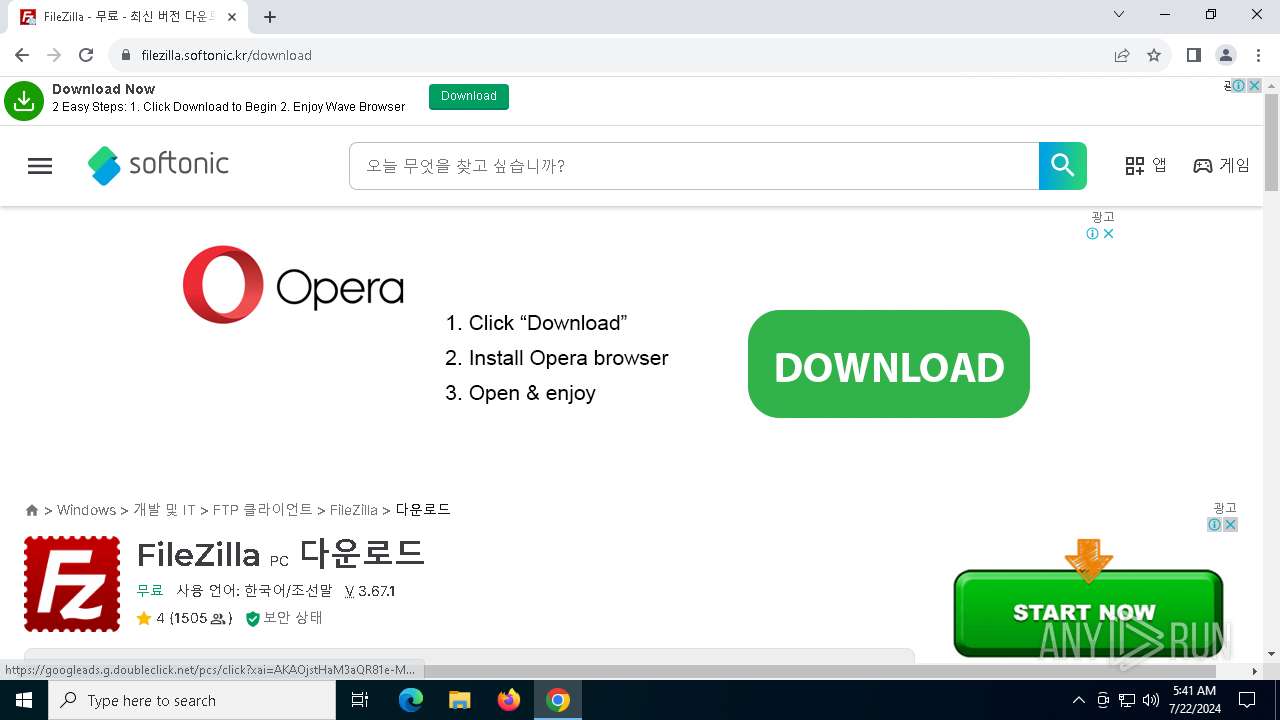This screenshot has width=1280, height=720.
Task: Click the Softonic search field
Action: click(x=694, y=166)
